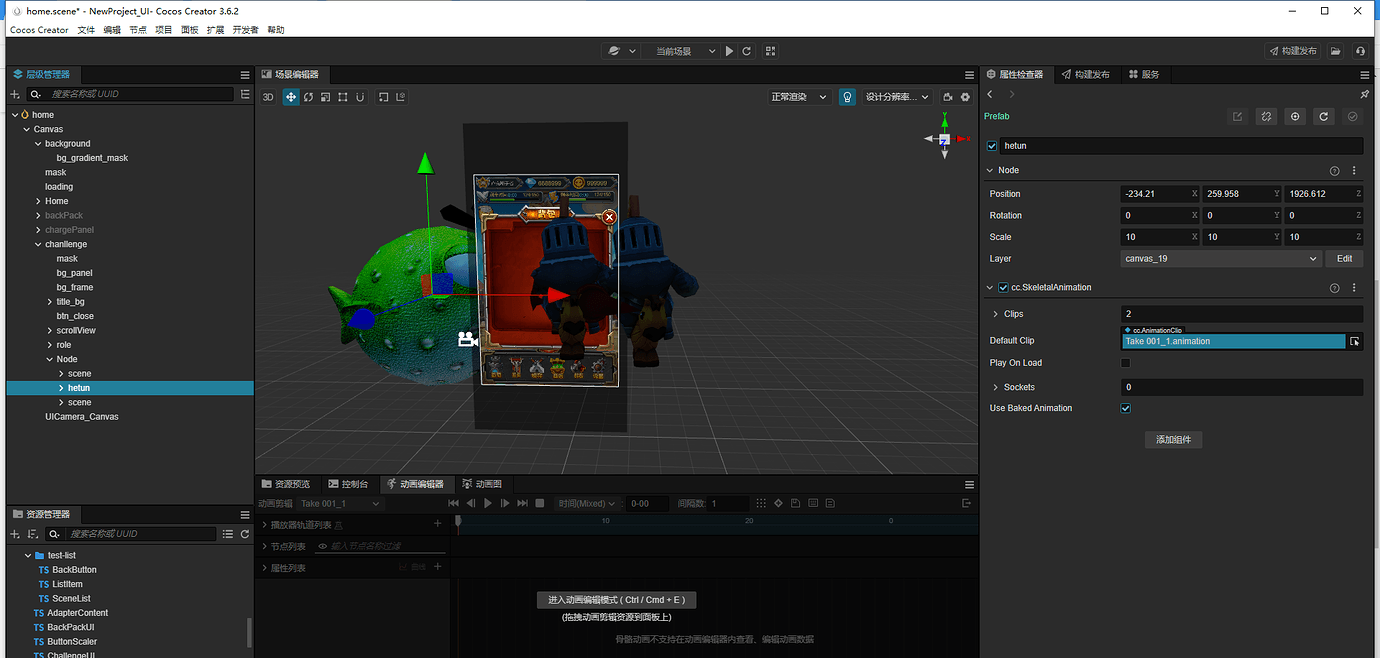The width and height of the screenshot is (1380, 658).
Task: Disable the Use Baked Animation checkbox
Action: click(x=1125, y=407)
